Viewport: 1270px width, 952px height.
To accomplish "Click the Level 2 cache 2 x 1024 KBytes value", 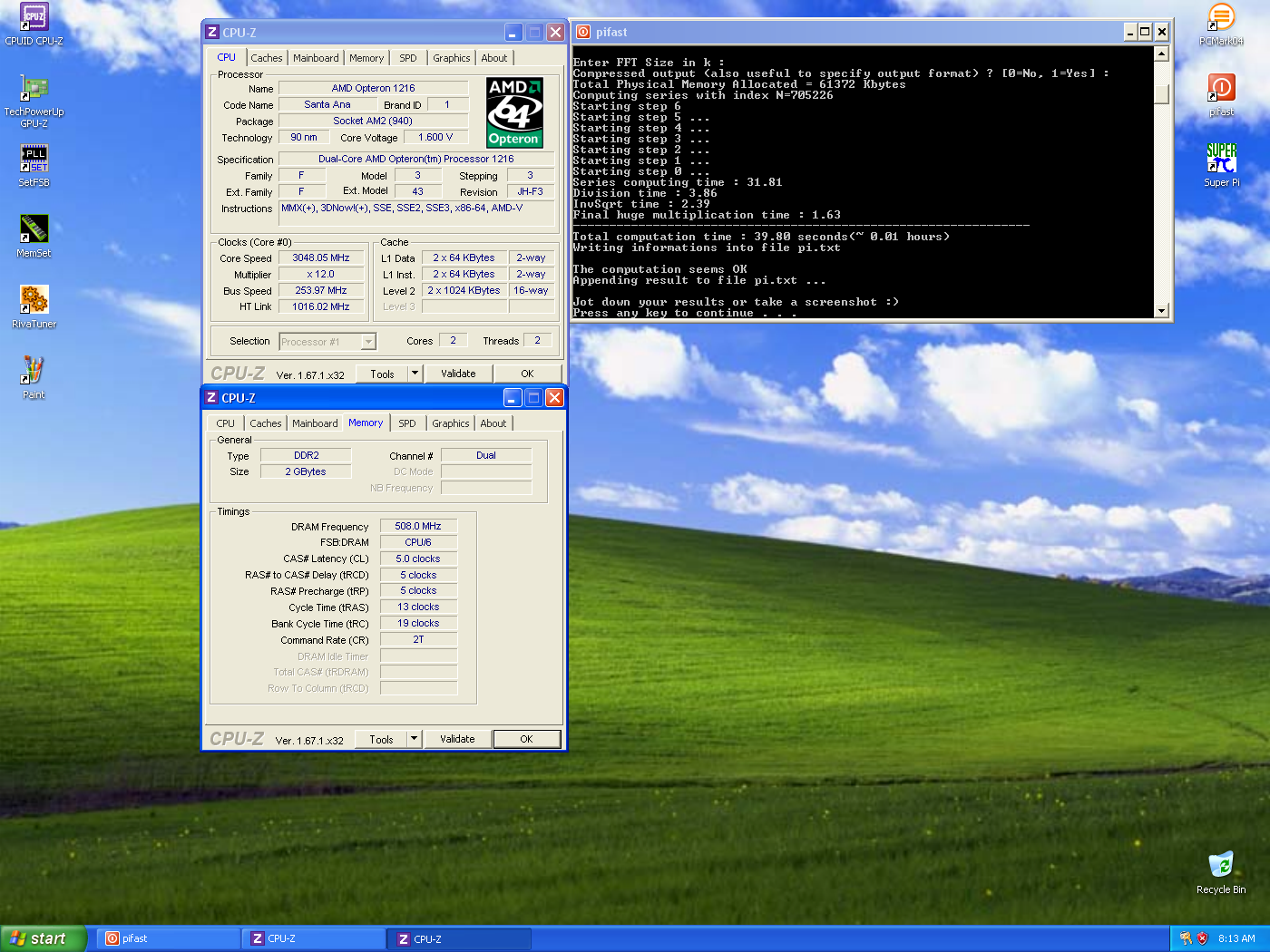I will (x=464, y=291).
